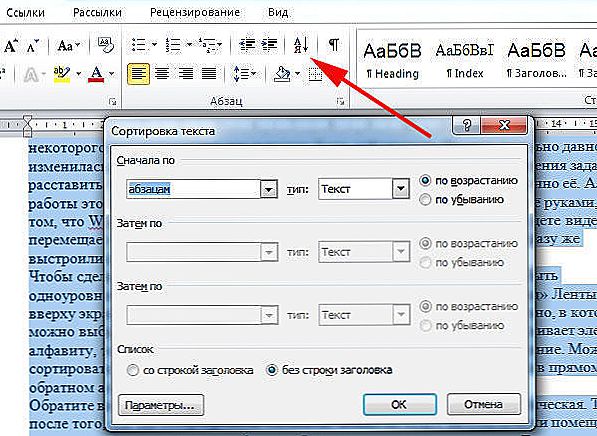This screenshot has width=597, height=436.
Task: Click the Параметры... button
Action: click(161, 405)
